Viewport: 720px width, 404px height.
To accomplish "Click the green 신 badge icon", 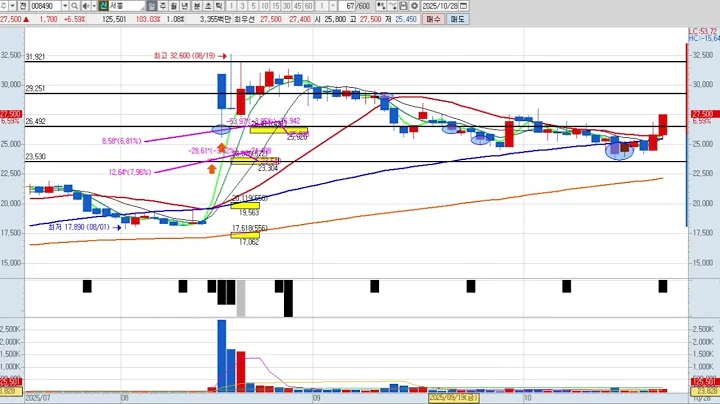I will (x=103, y=6).
